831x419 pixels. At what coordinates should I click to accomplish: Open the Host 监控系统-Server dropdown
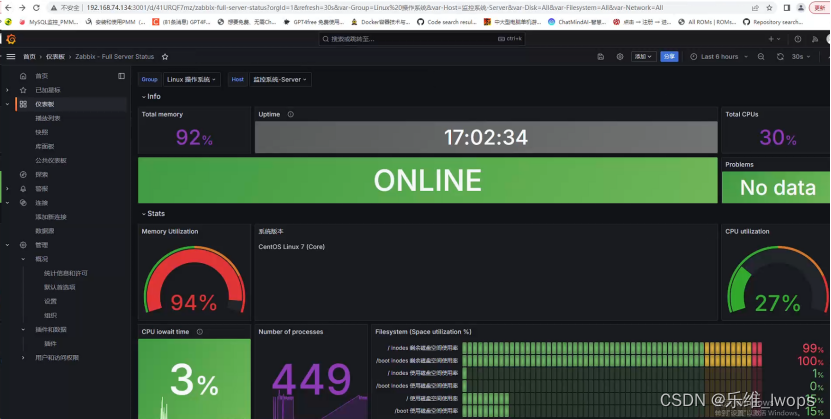[280, 79]
